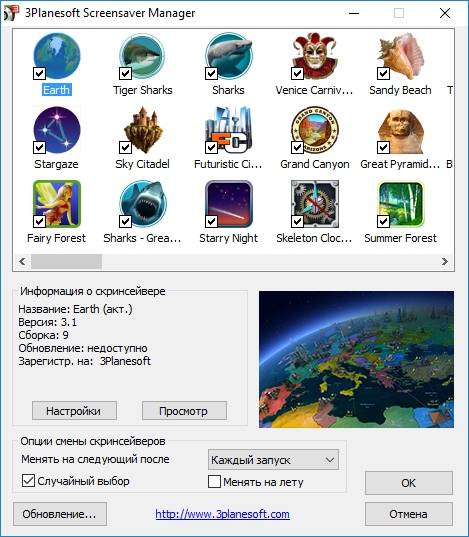Screen dimensions: 469x537
Task: Minimize the Screensaver Manager window
Action: [354, 13]
